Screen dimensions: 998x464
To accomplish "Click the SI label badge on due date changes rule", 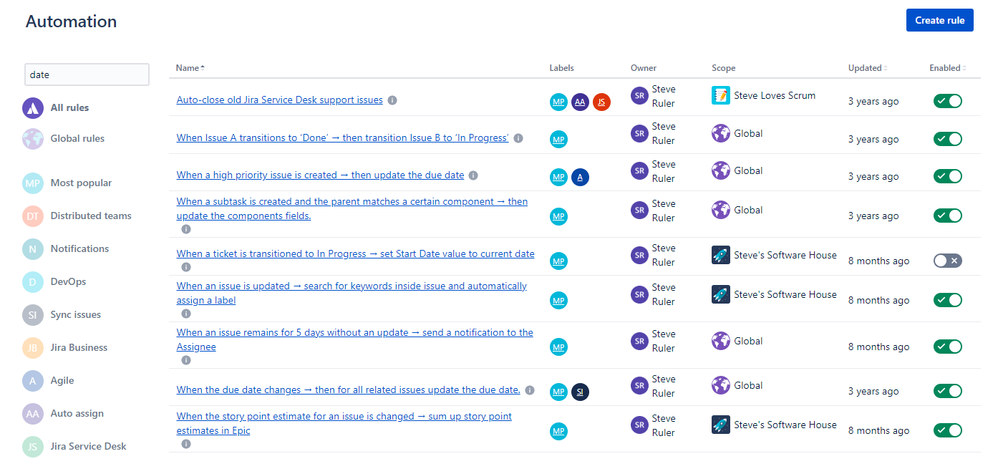I will pyautogui.click(x=580, y=392).
